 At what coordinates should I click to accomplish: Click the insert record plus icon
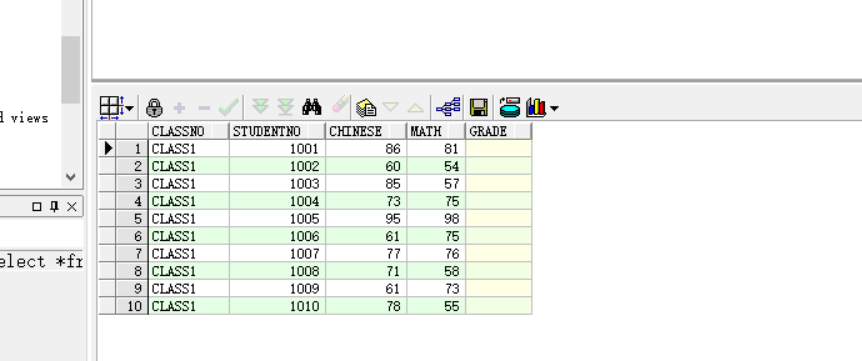(x=179, y=108)
